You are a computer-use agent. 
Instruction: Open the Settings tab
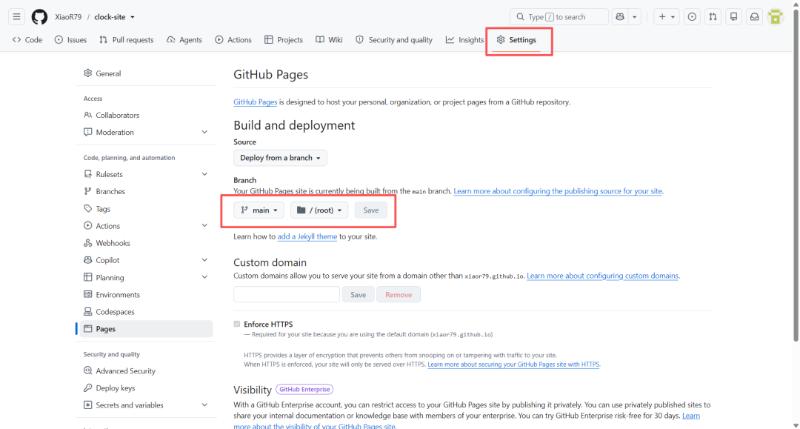point(517,40)
